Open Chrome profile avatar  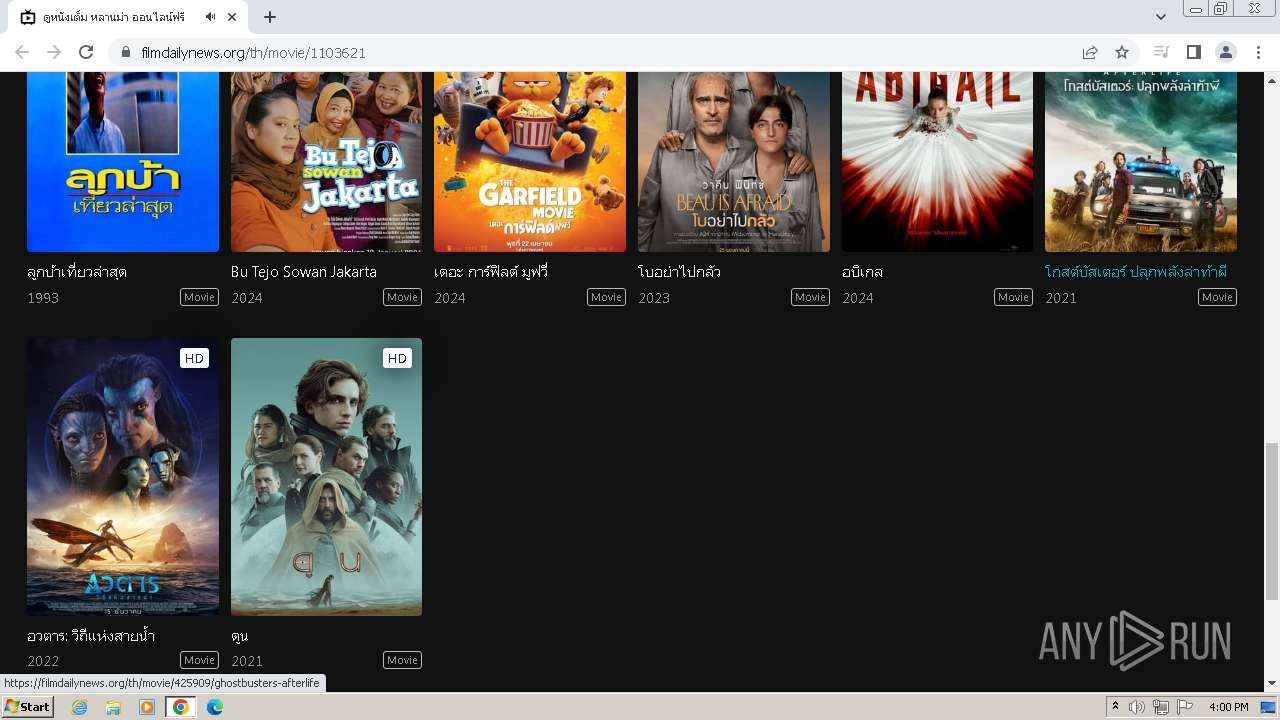point(1225,52)
